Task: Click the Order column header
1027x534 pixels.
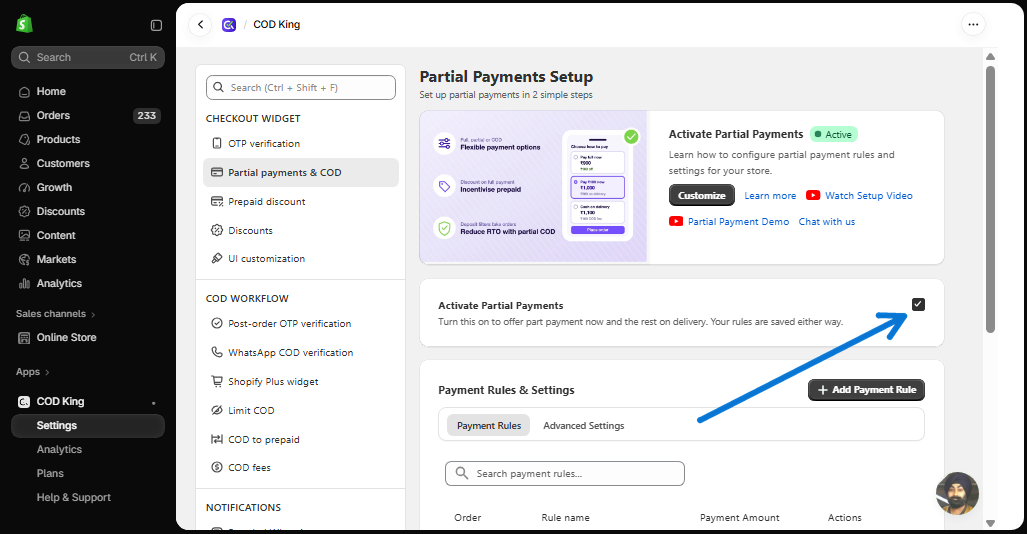Action: point(468,518)
